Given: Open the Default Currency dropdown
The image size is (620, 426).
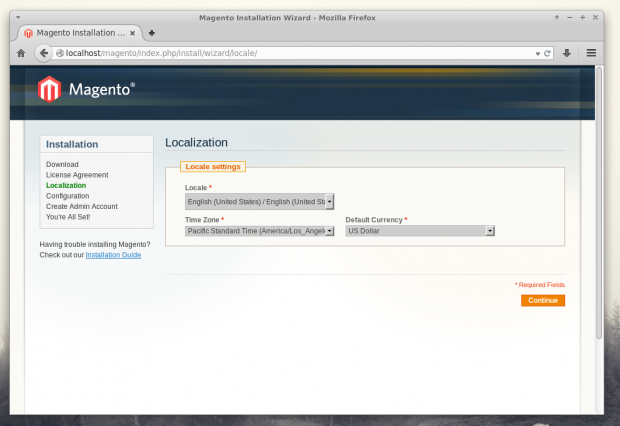Looking at the screenshot, I should pyautogui.click(x=420, y=231).
